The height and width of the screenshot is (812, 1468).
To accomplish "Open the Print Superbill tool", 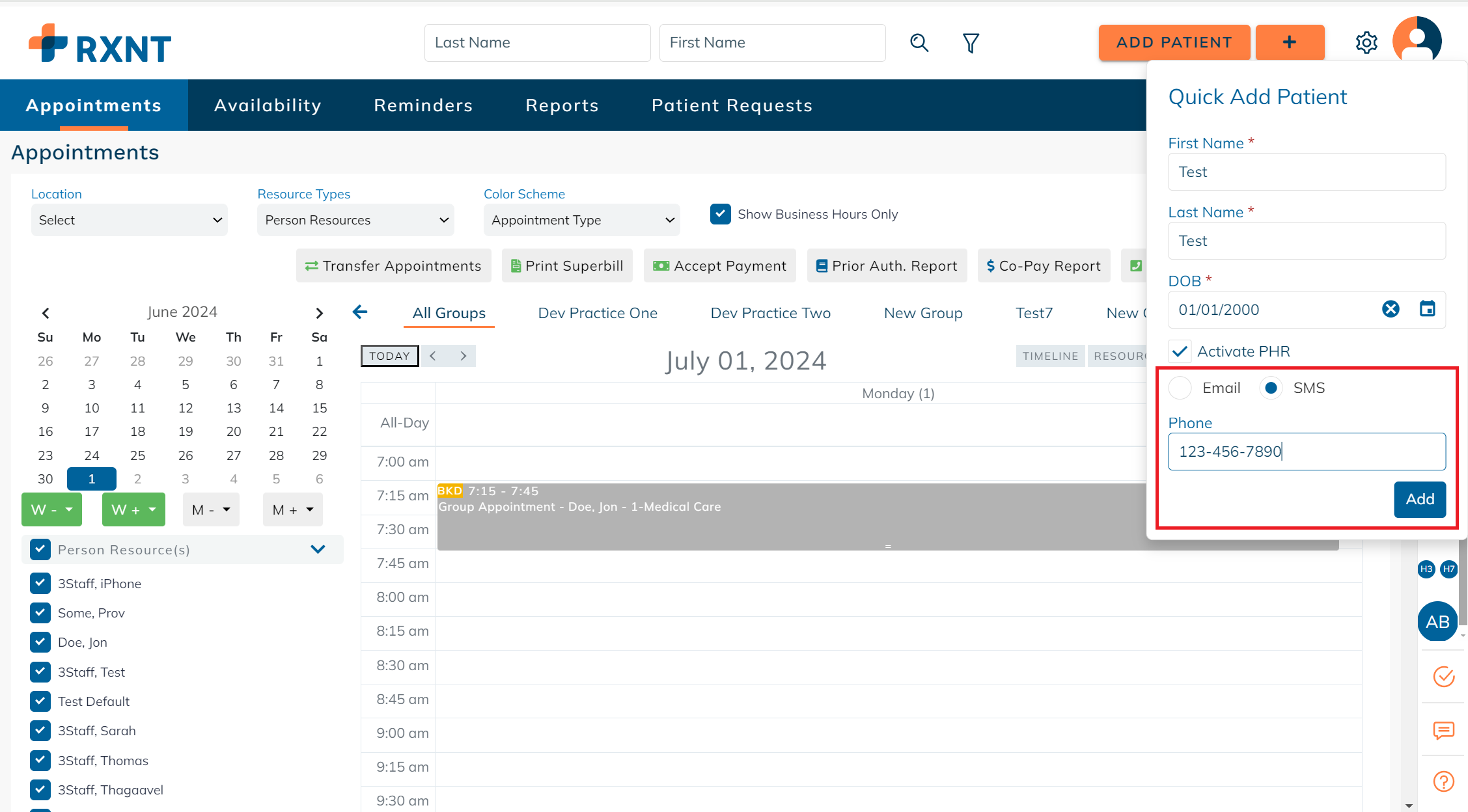I will pyautogui.click(x=566, y=265).
